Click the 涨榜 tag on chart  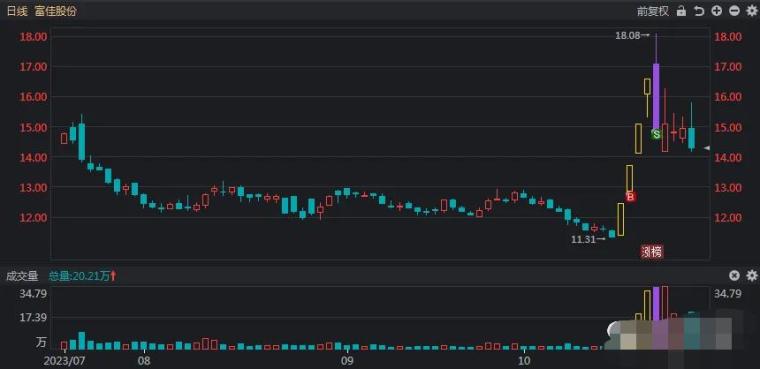point(652,252)
